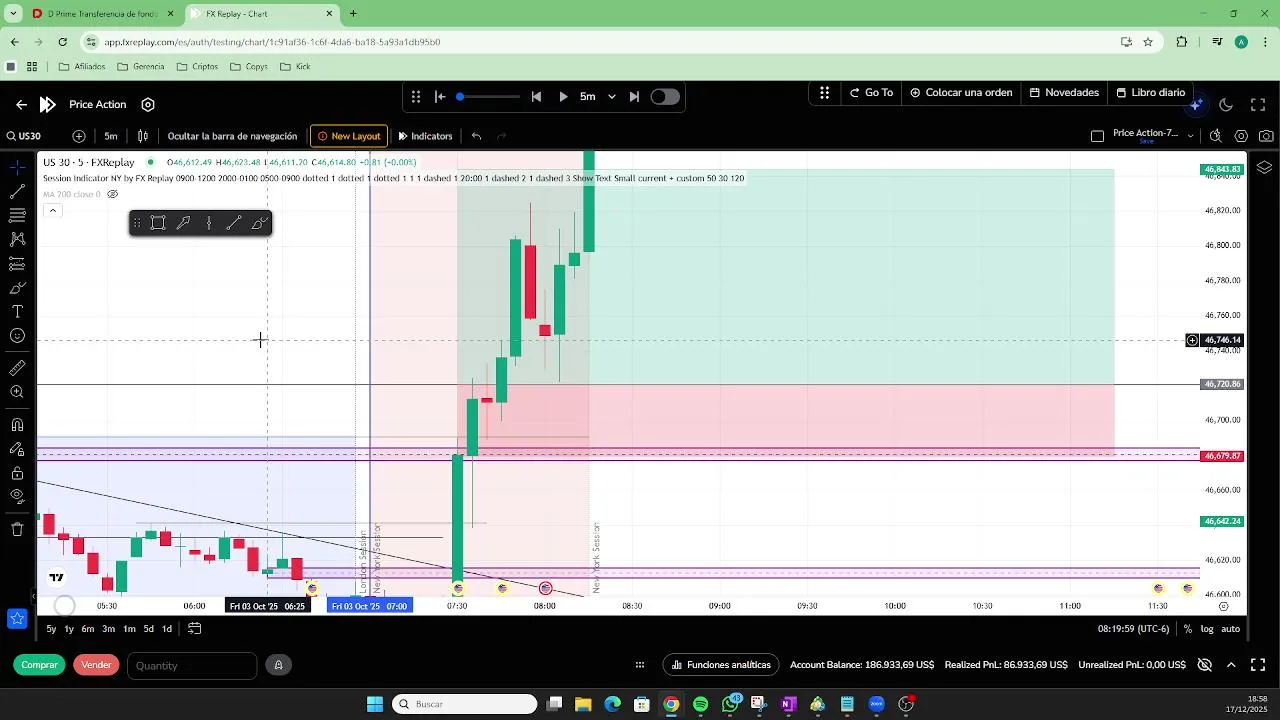Delete drawings with the trash icon
The height and width of the screenshot is (720, 1280).
[x=17, y=529]
